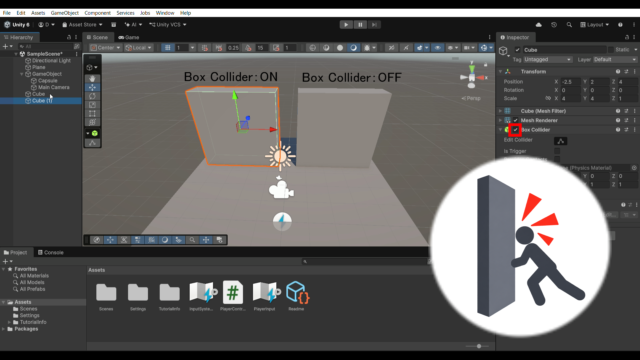Image resolution: width=640 pixels, height=360 pixels.
Task: Open the Tag dropdown showing Untagged
Action: (x=547, y=60)
